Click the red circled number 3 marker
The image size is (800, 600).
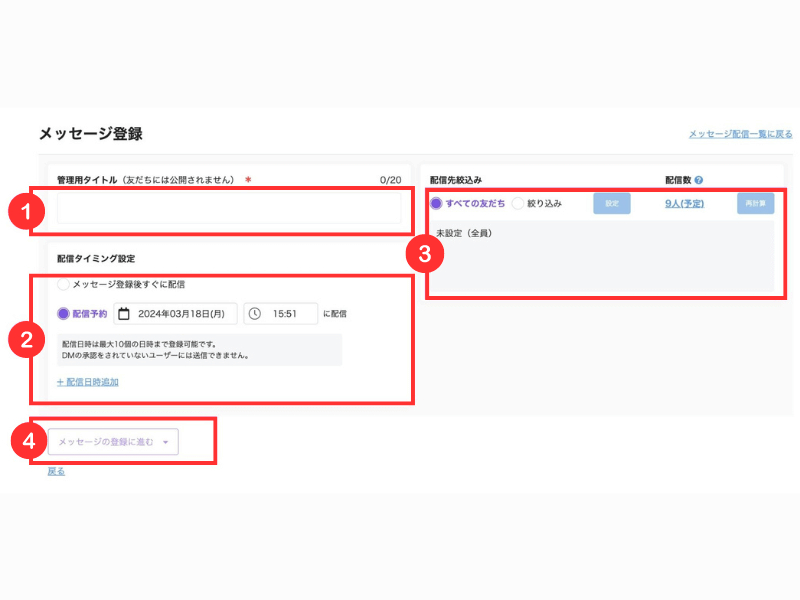(424, 254)
